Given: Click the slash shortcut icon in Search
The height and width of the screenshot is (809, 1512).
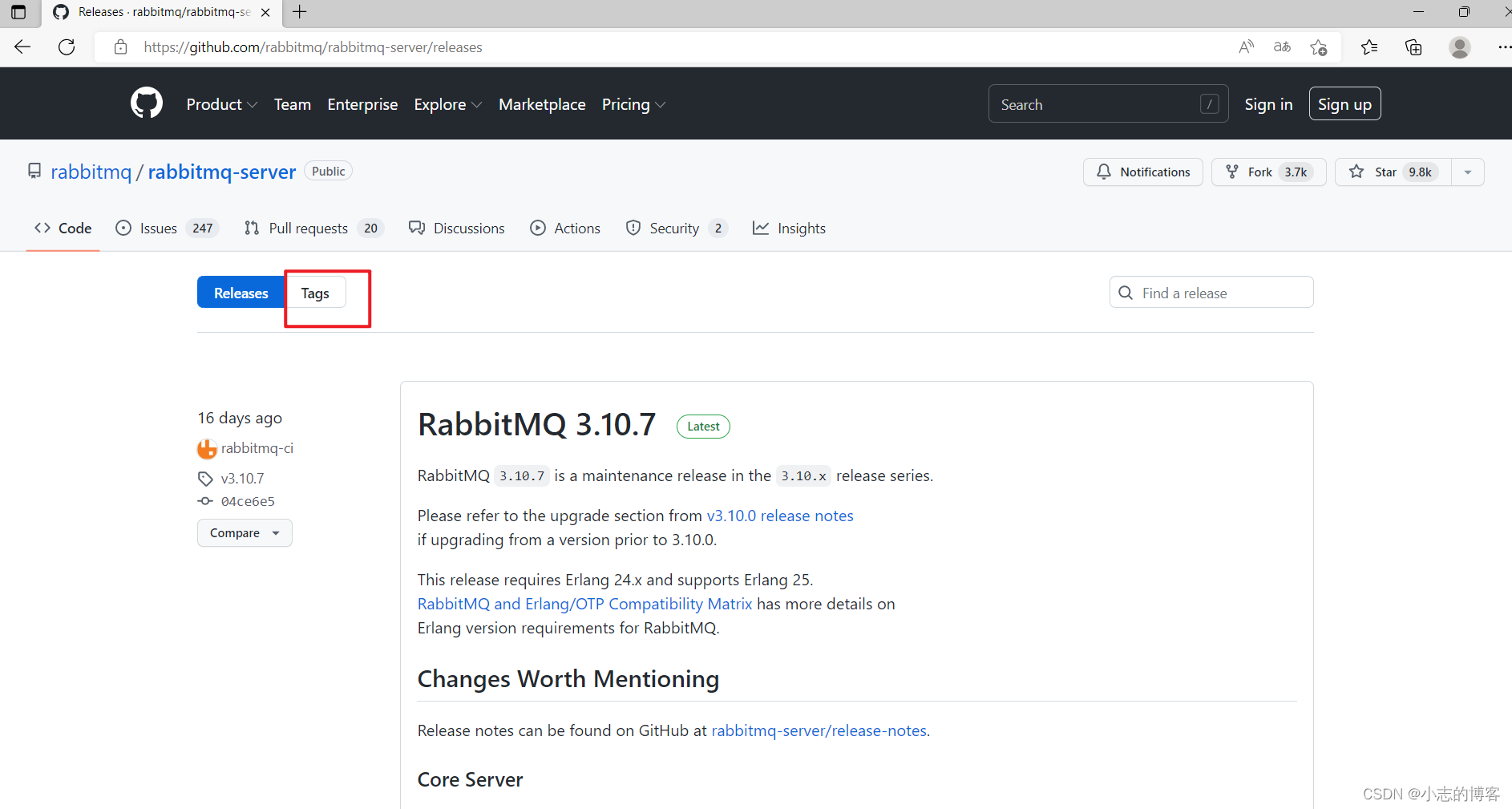Looking at the screenshot, I should click(x=1210, y=104).
